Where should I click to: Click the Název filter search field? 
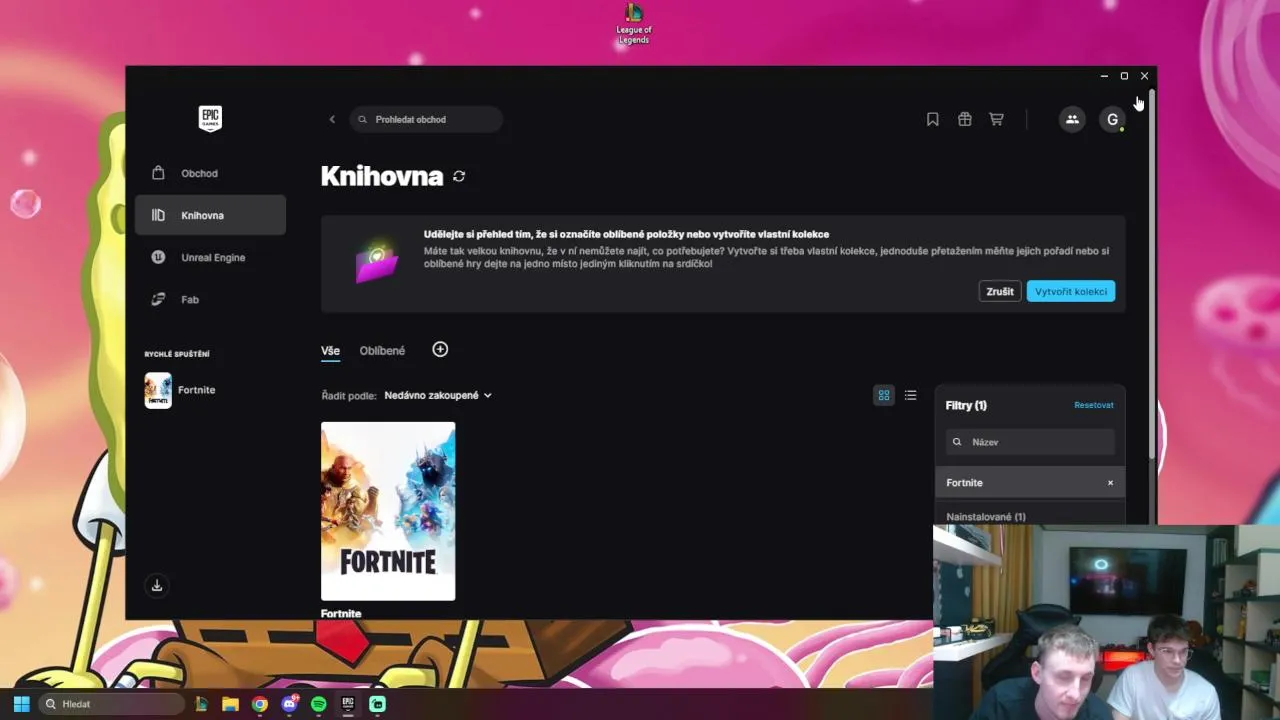coord(1030,442)
